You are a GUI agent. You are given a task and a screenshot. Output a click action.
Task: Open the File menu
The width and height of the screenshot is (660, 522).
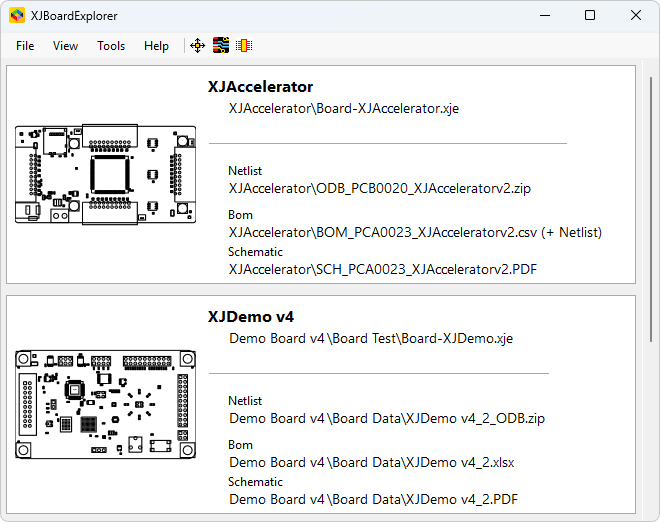(25, 46)
